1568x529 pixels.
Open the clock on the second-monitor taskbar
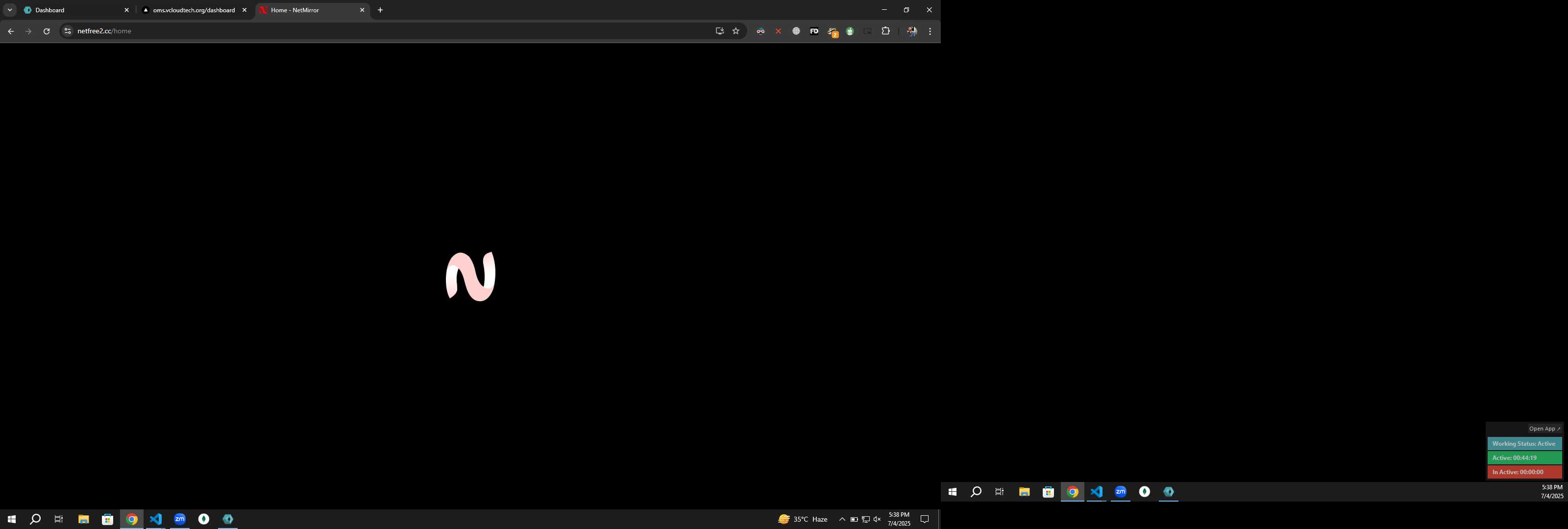tap(1551, 492)
